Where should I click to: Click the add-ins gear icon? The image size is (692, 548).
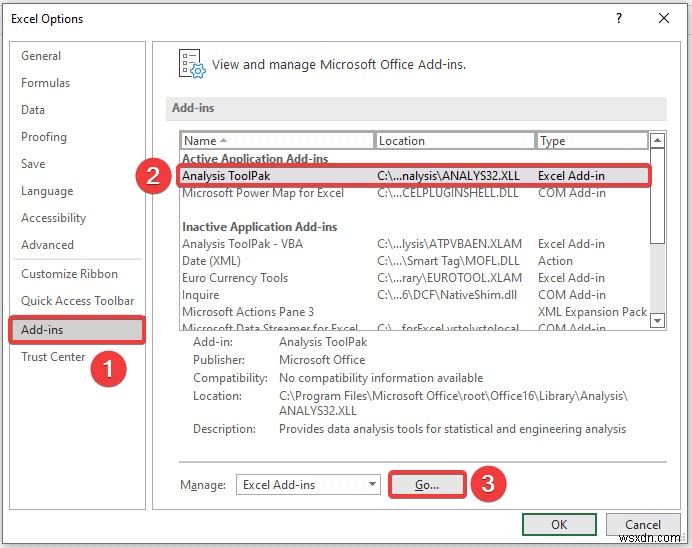[192, 64]
